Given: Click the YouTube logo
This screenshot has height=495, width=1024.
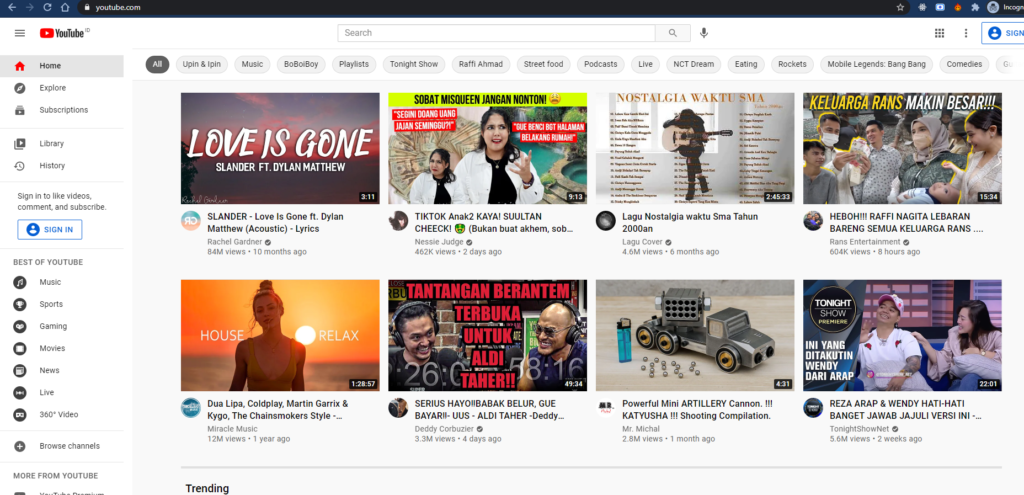Looking at the screenshot, I should pyautogui.click(x=62, y=33).
